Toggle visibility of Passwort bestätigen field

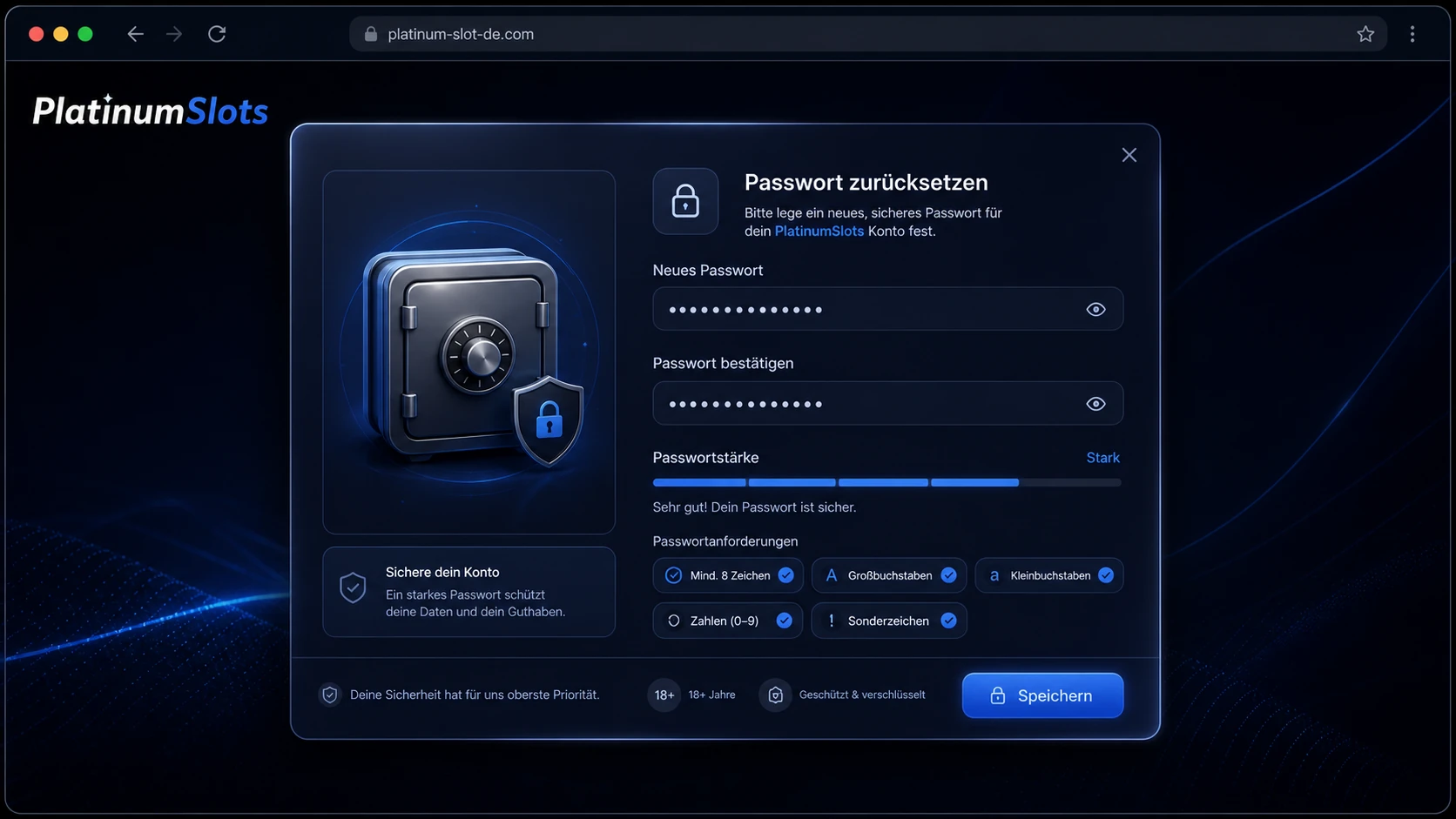coord(1095,404)
